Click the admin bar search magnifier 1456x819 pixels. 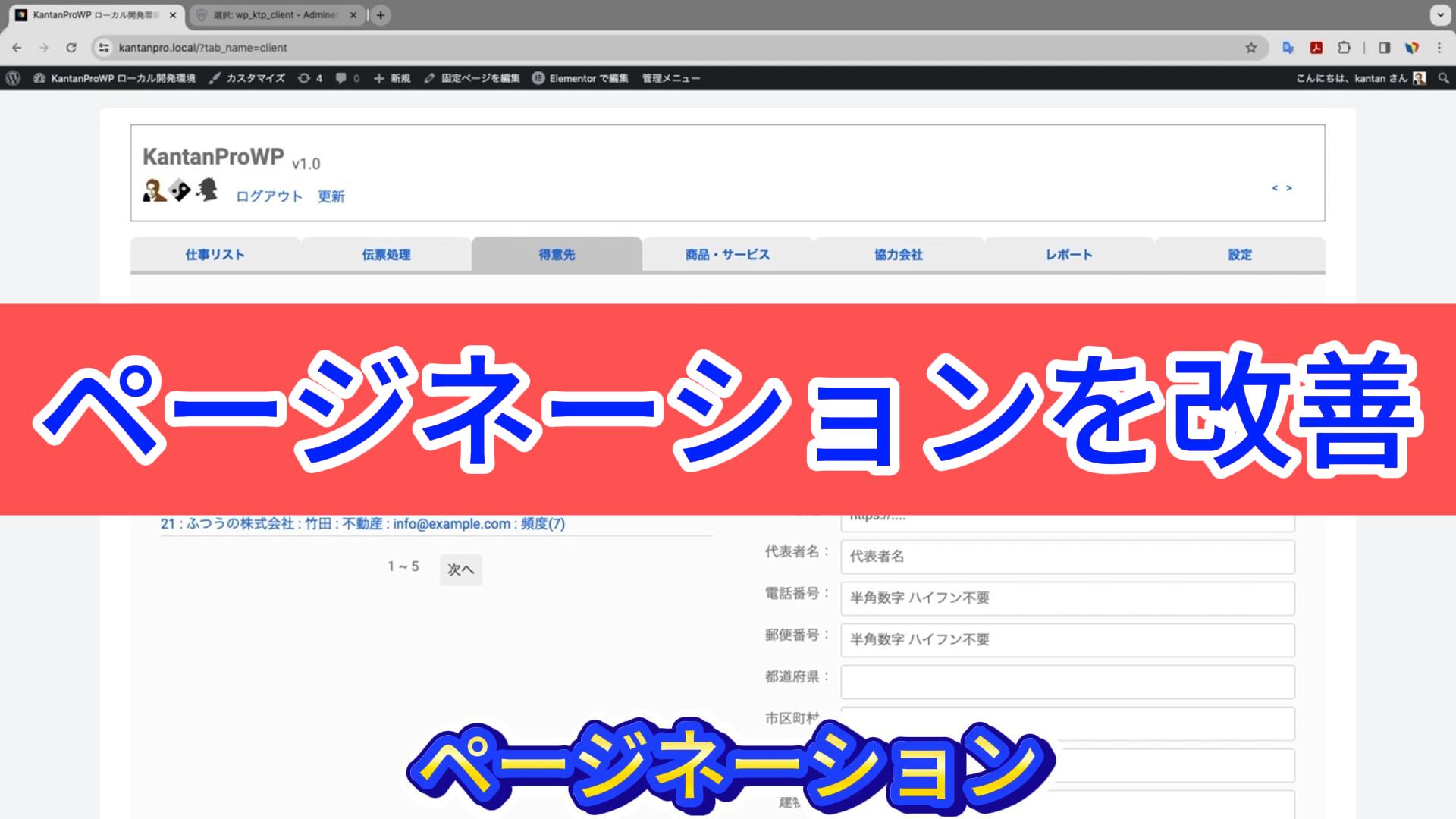pyautogui.click(x=1443, y=78)
